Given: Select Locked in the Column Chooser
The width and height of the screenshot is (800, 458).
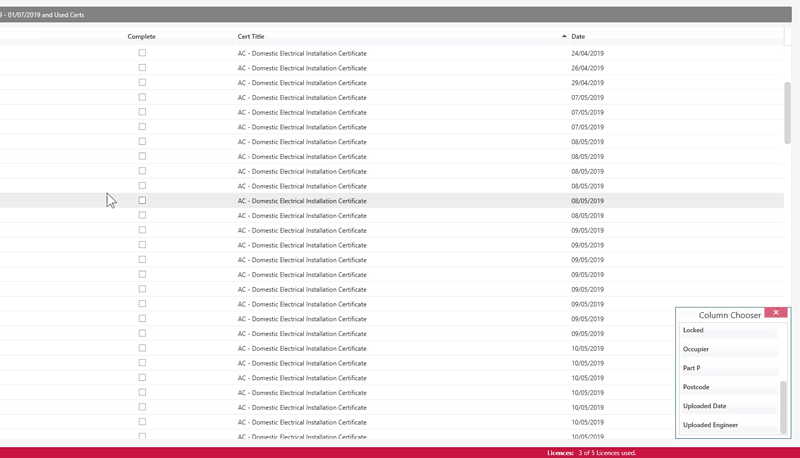Looking at the screenshot, I should 694,330.
